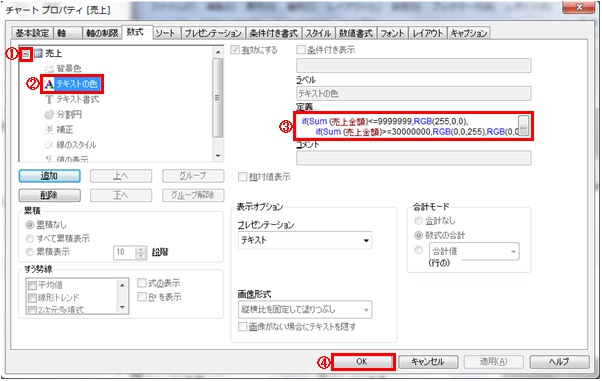The width and height of the screenshot is (602, 381).
Task: Close the チャート プロパティ dialog
Action: pos(580,7)
